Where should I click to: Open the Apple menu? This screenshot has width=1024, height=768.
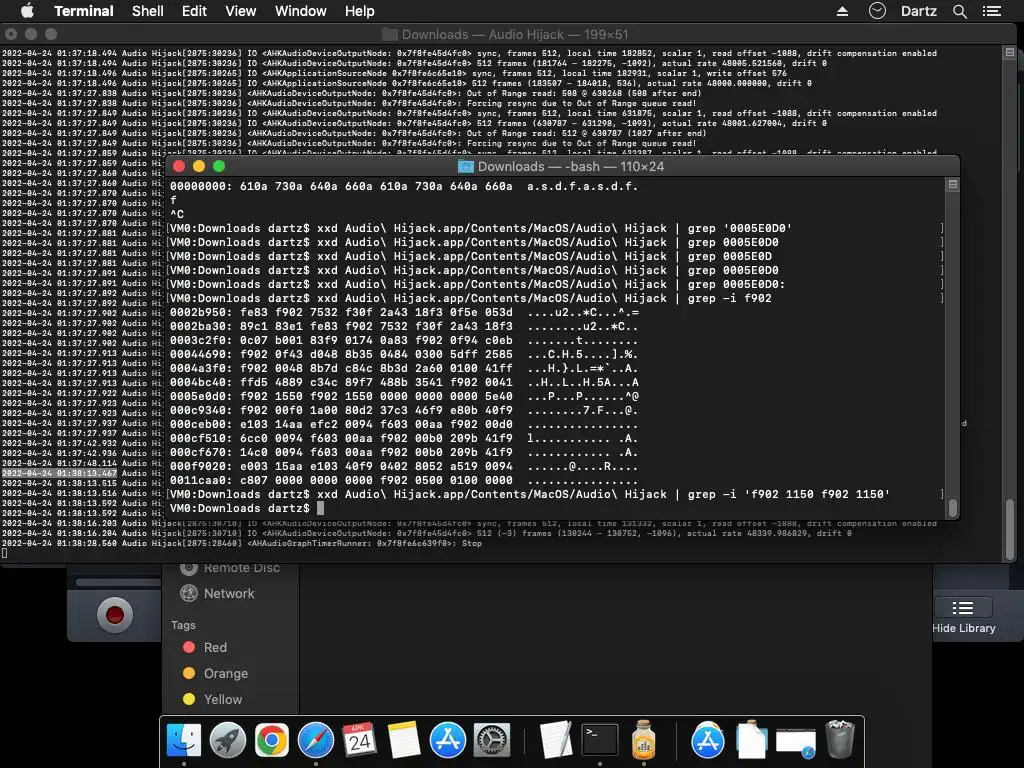[x=27, y=11]
